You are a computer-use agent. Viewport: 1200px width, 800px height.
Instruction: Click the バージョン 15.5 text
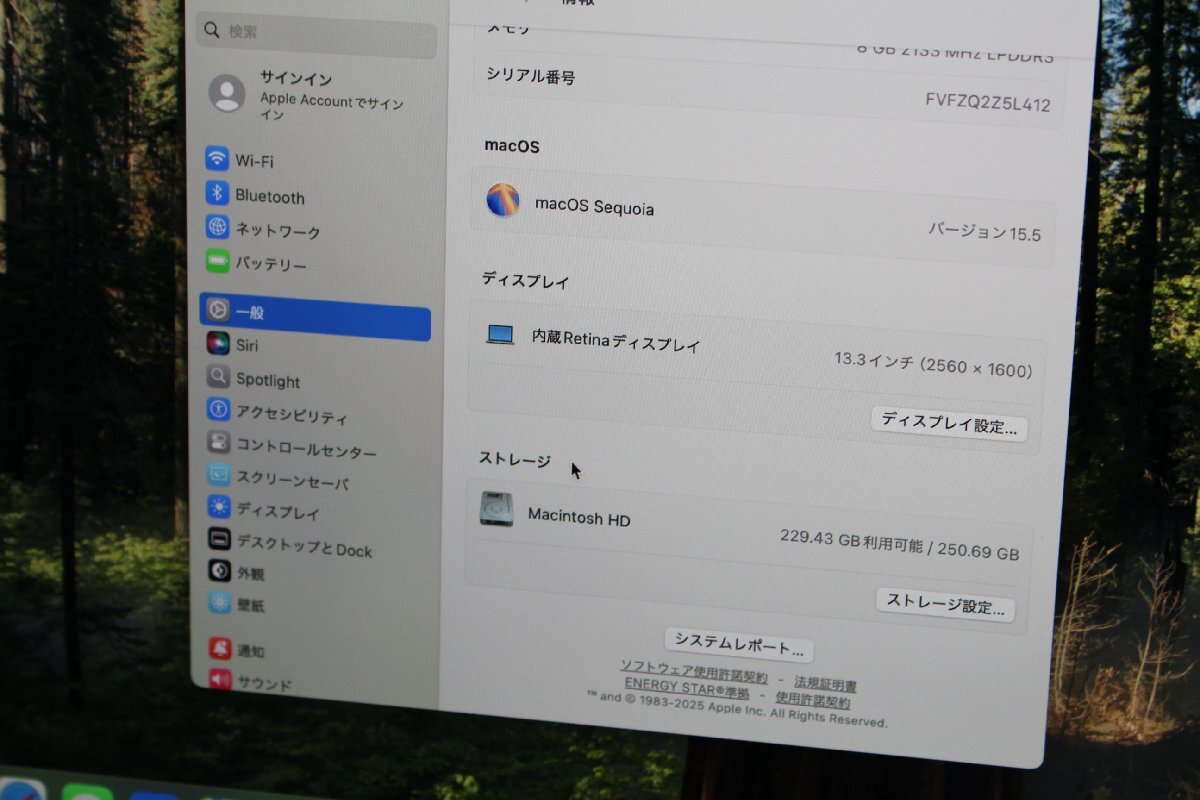(x=985, y=232)
